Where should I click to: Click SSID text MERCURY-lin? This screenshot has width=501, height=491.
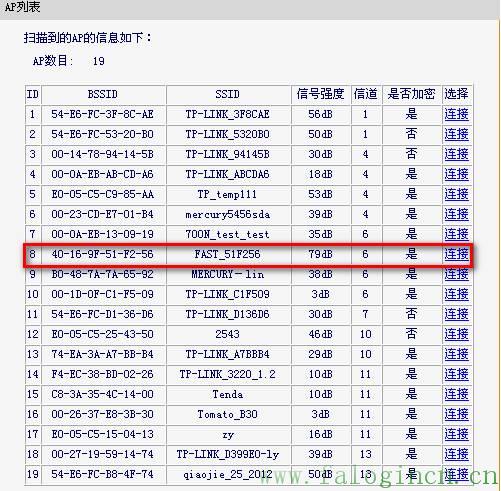pos(227,274)
